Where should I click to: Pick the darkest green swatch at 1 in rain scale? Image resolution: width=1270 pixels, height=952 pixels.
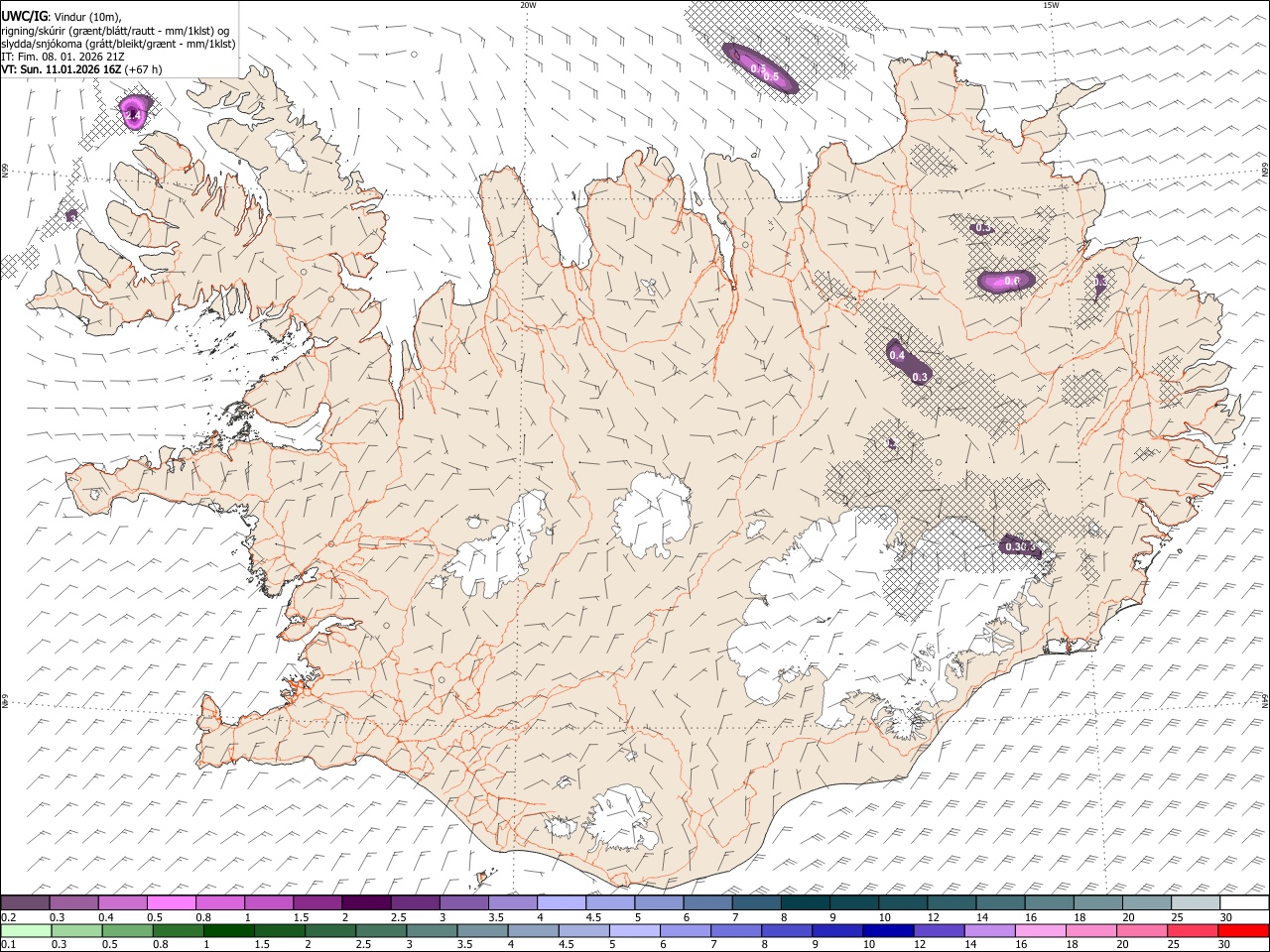[x=229, y=930]
